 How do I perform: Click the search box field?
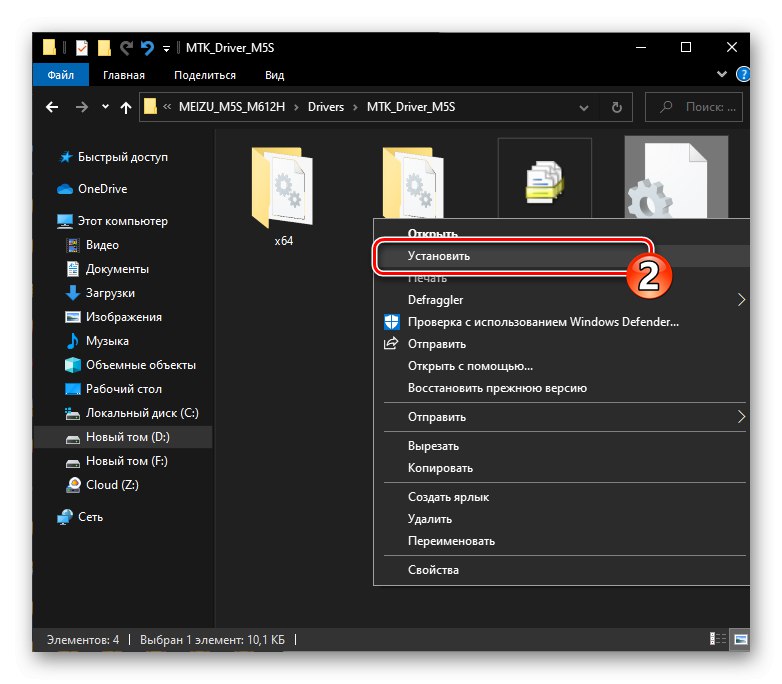tap(694, 107)
